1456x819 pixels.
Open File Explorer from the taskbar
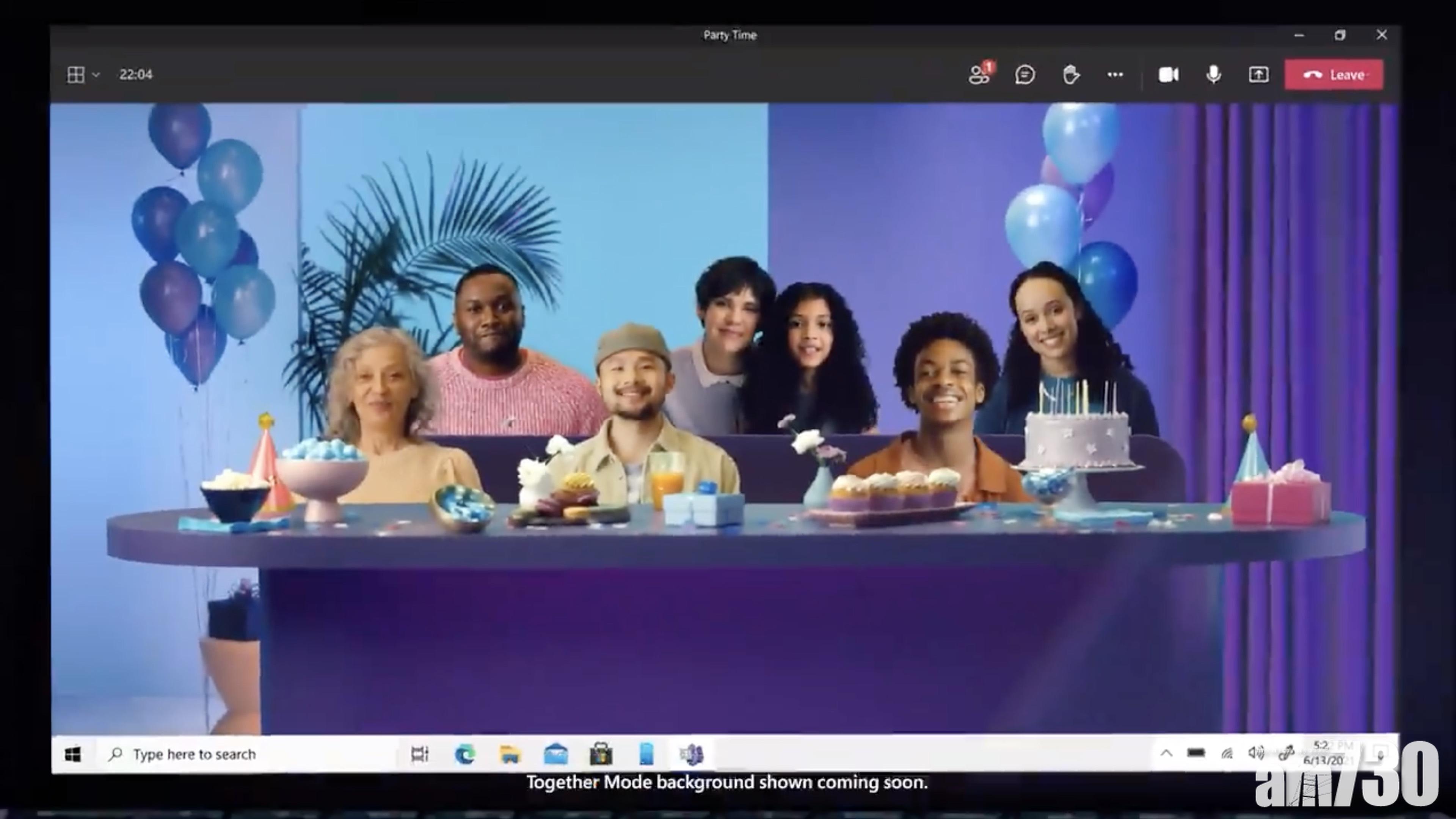pyautogui.click(x=510, y=754)
